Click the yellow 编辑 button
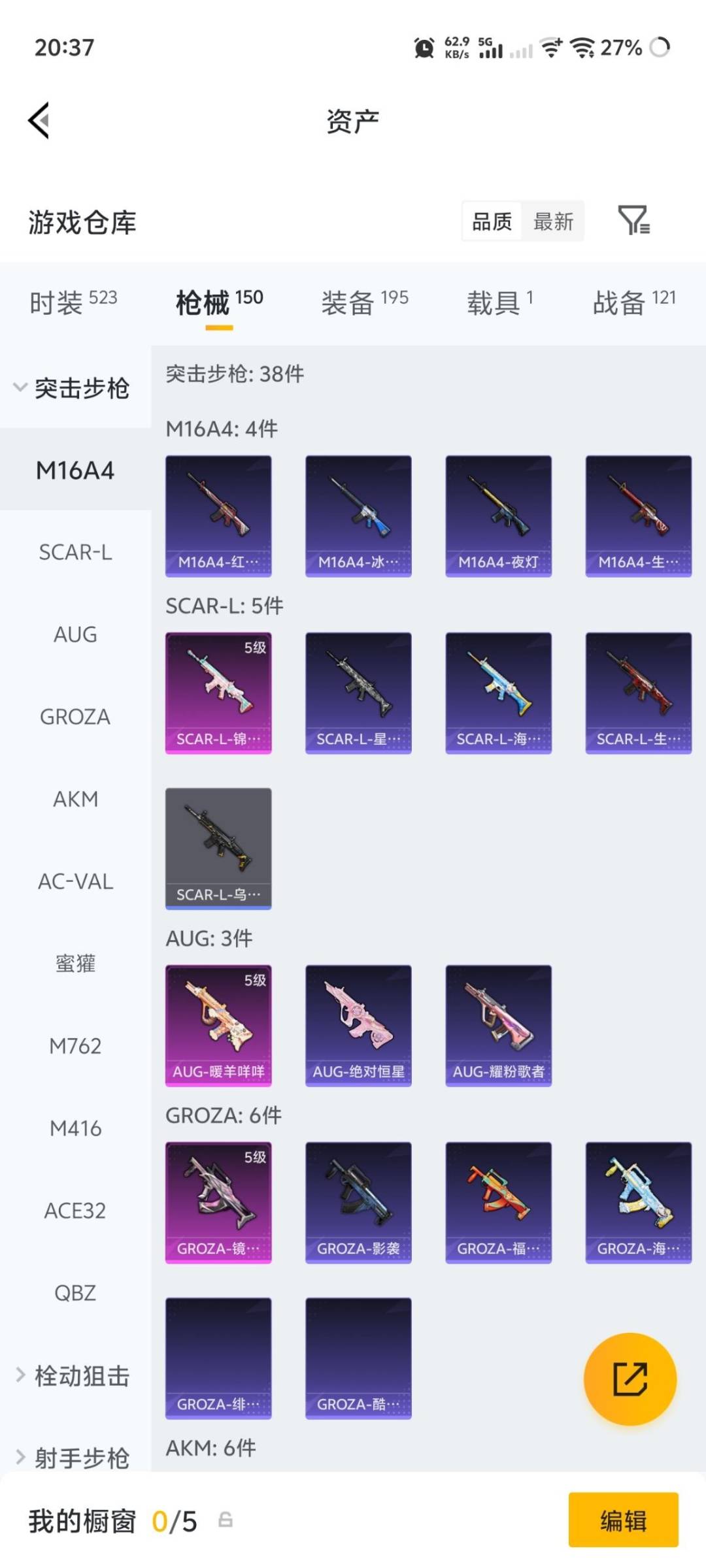This screenshot has width=706, height=1568. pos(623,1520)
